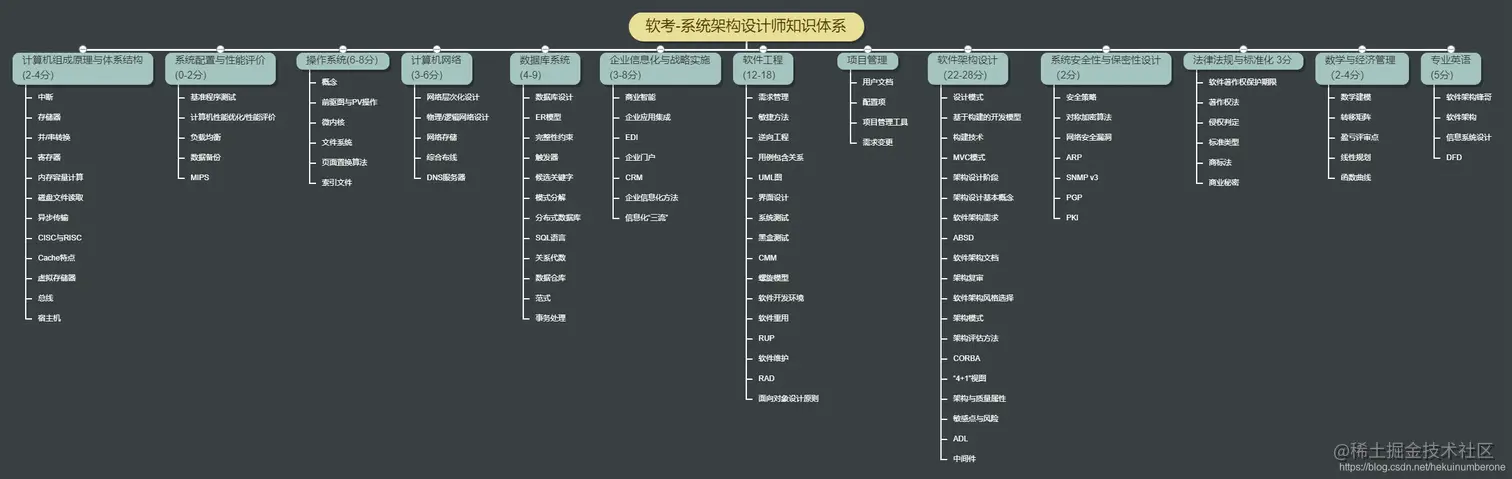Click the 用户文档 leaf item
Screen dimensions: 1512x479
[x=878, y=82]
